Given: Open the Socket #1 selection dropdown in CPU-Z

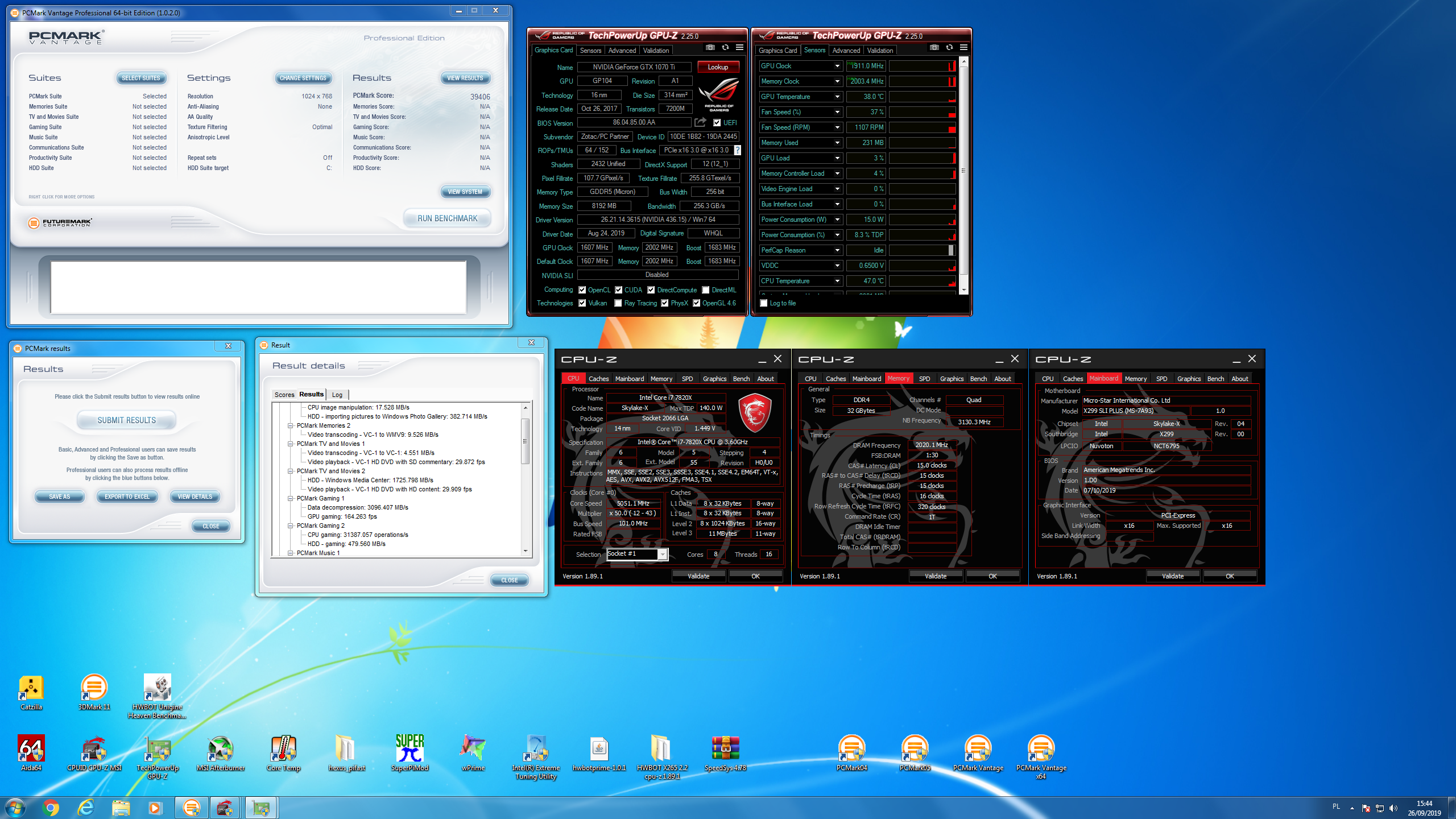Looking at the screenshot, I should [x=663, y=555].
